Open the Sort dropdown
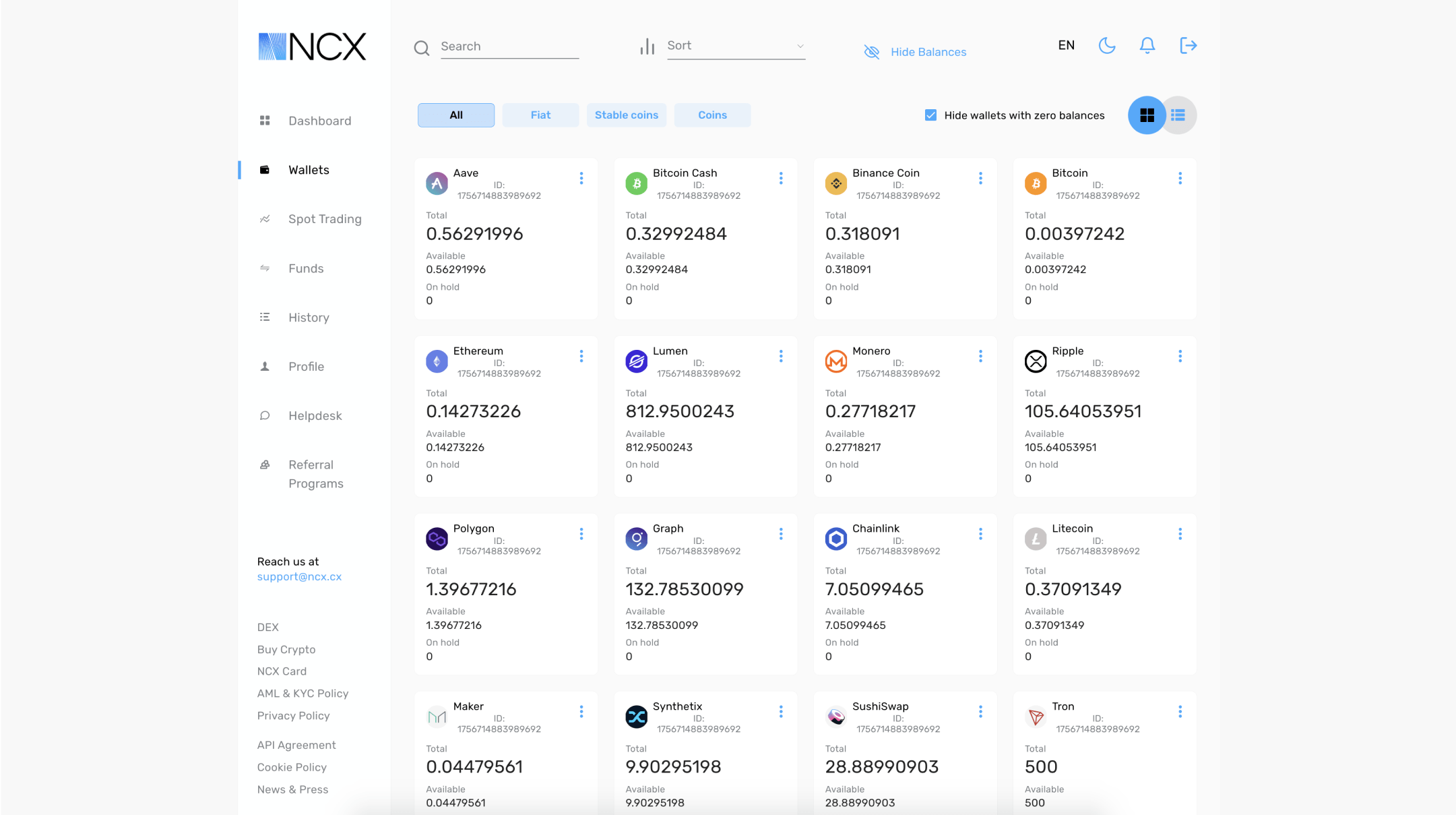Viewport: 1456px width, 815px height. (734, 45)
